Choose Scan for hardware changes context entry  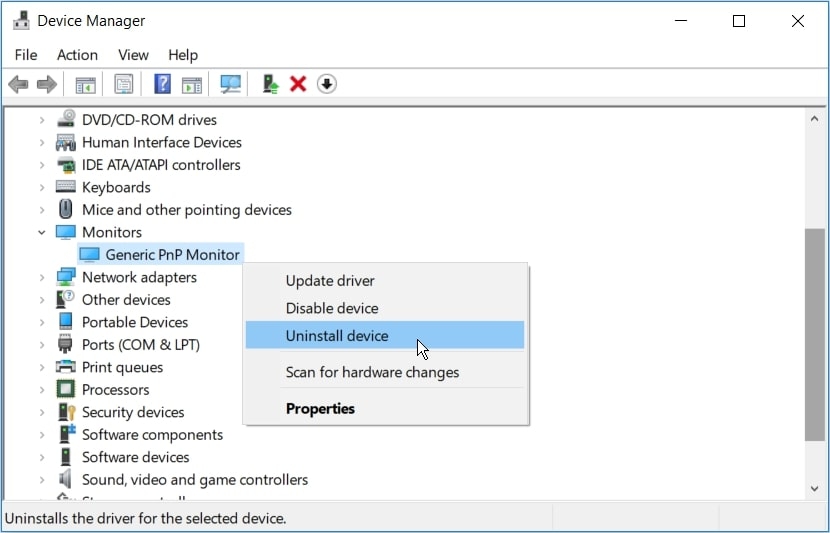click(x=385, y=372)
